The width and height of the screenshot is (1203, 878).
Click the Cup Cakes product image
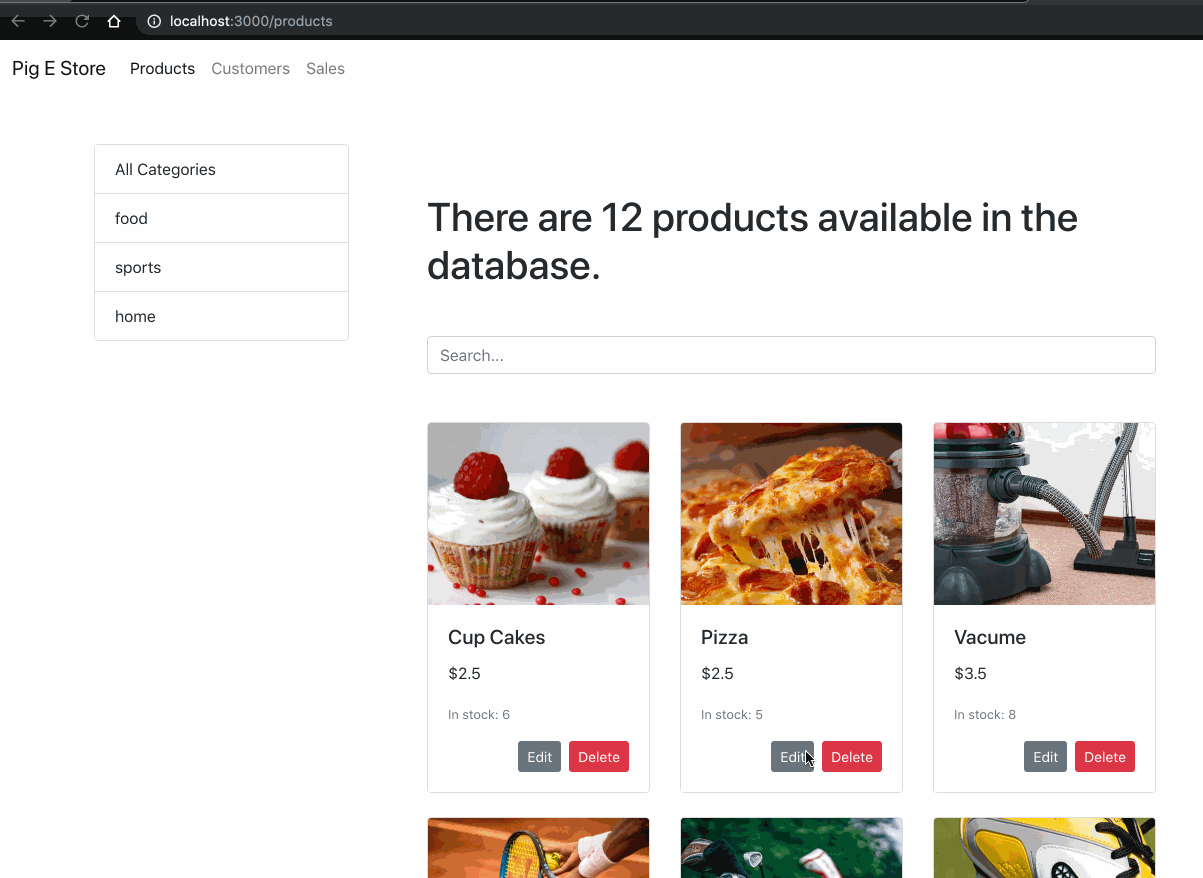pyautogui.click(x=538, y=514)
